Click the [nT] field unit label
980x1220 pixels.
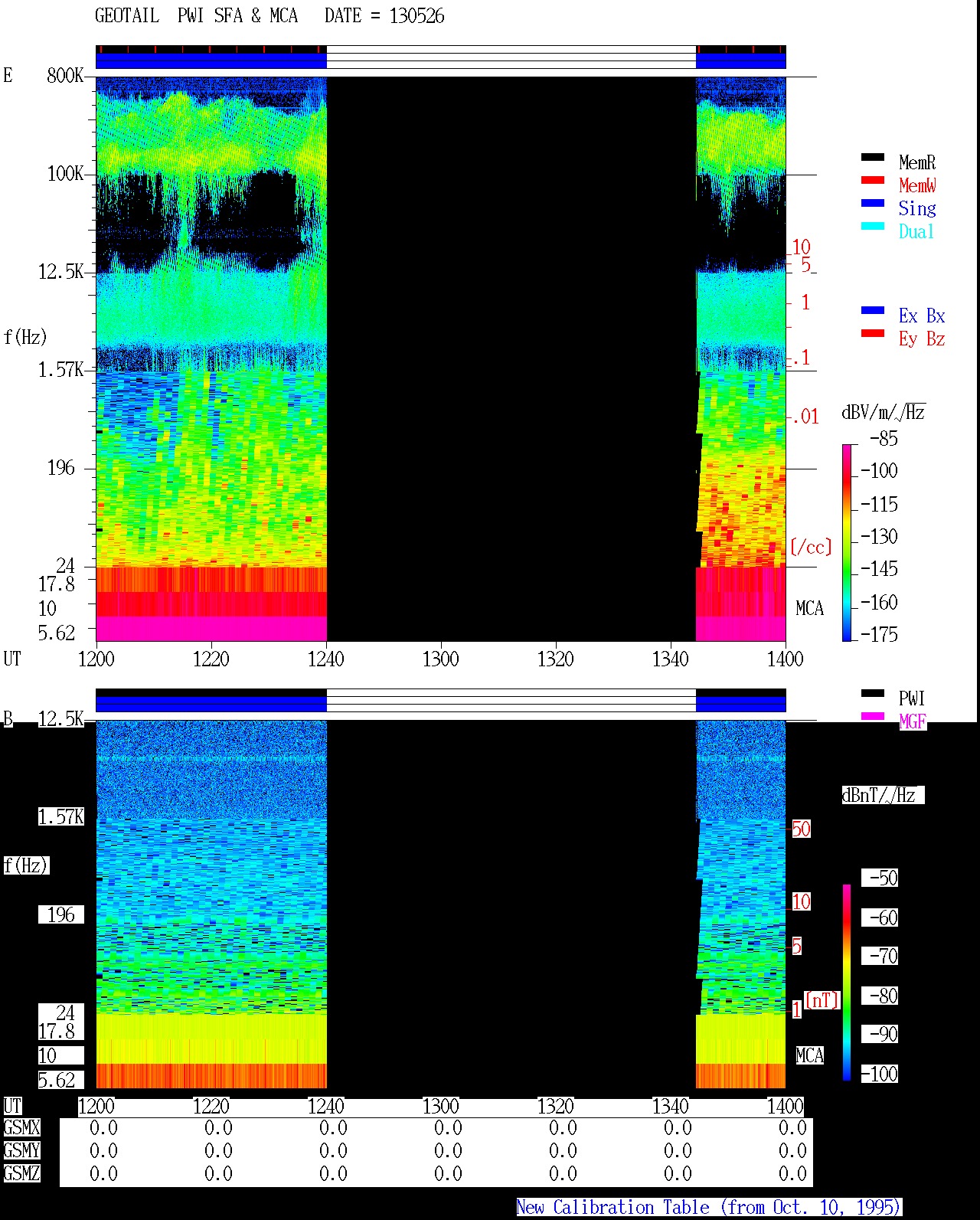pos(822,1000)
